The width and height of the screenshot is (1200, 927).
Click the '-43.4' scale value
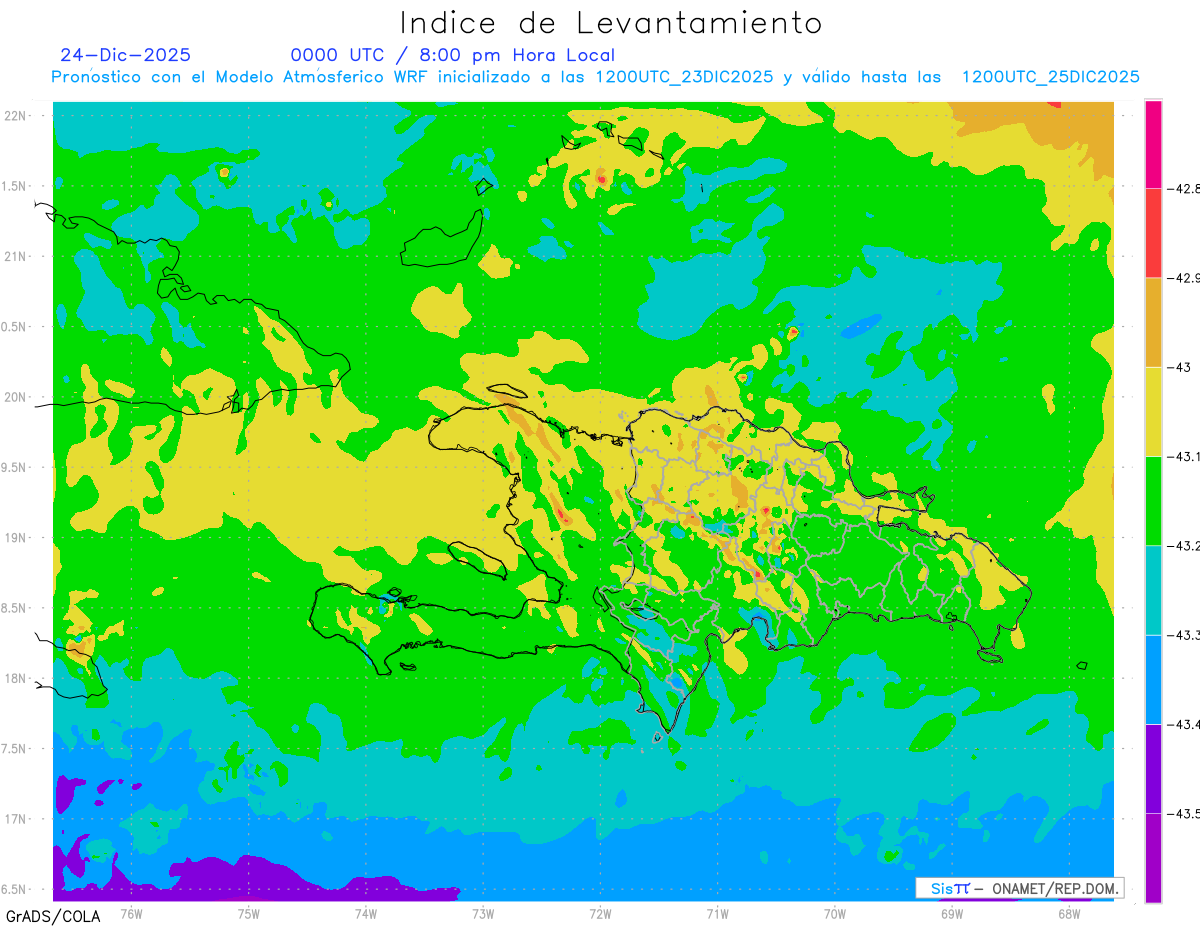point(1185,724)
